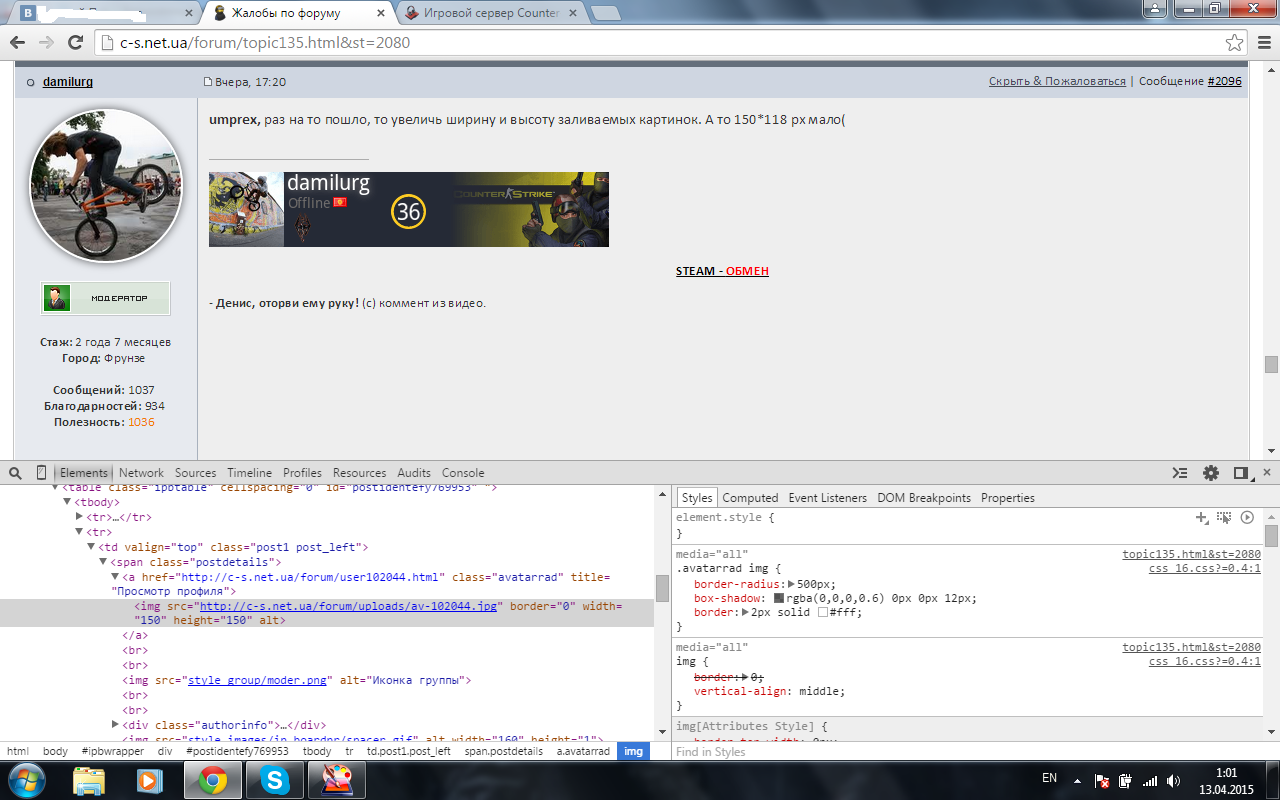
Task: Toggle element state pin icon in Styles
Action: [1224, 517]
